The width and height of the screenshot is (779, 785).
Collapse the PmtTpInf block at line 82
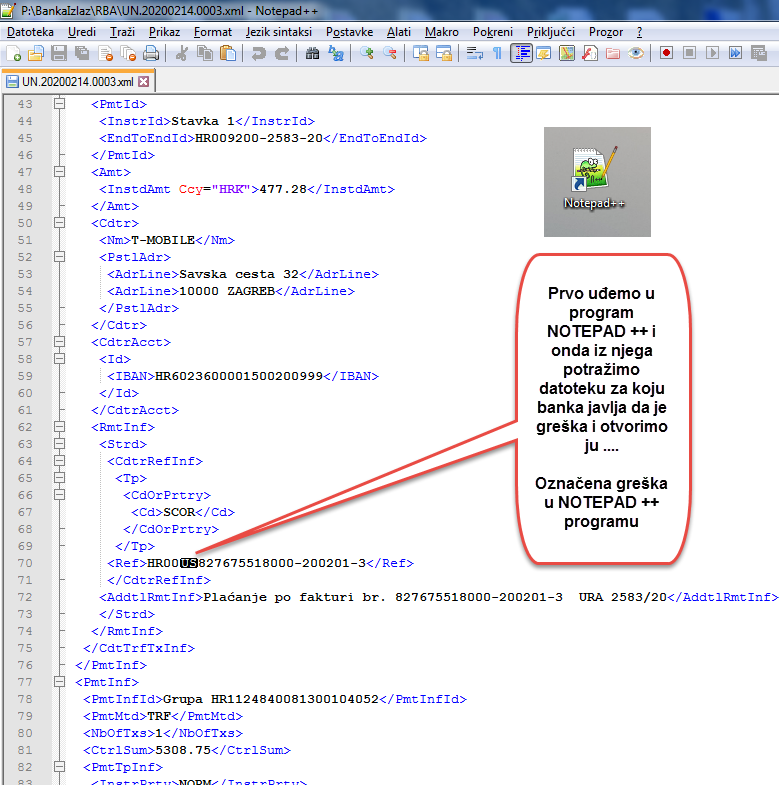[x=60, y=766]
